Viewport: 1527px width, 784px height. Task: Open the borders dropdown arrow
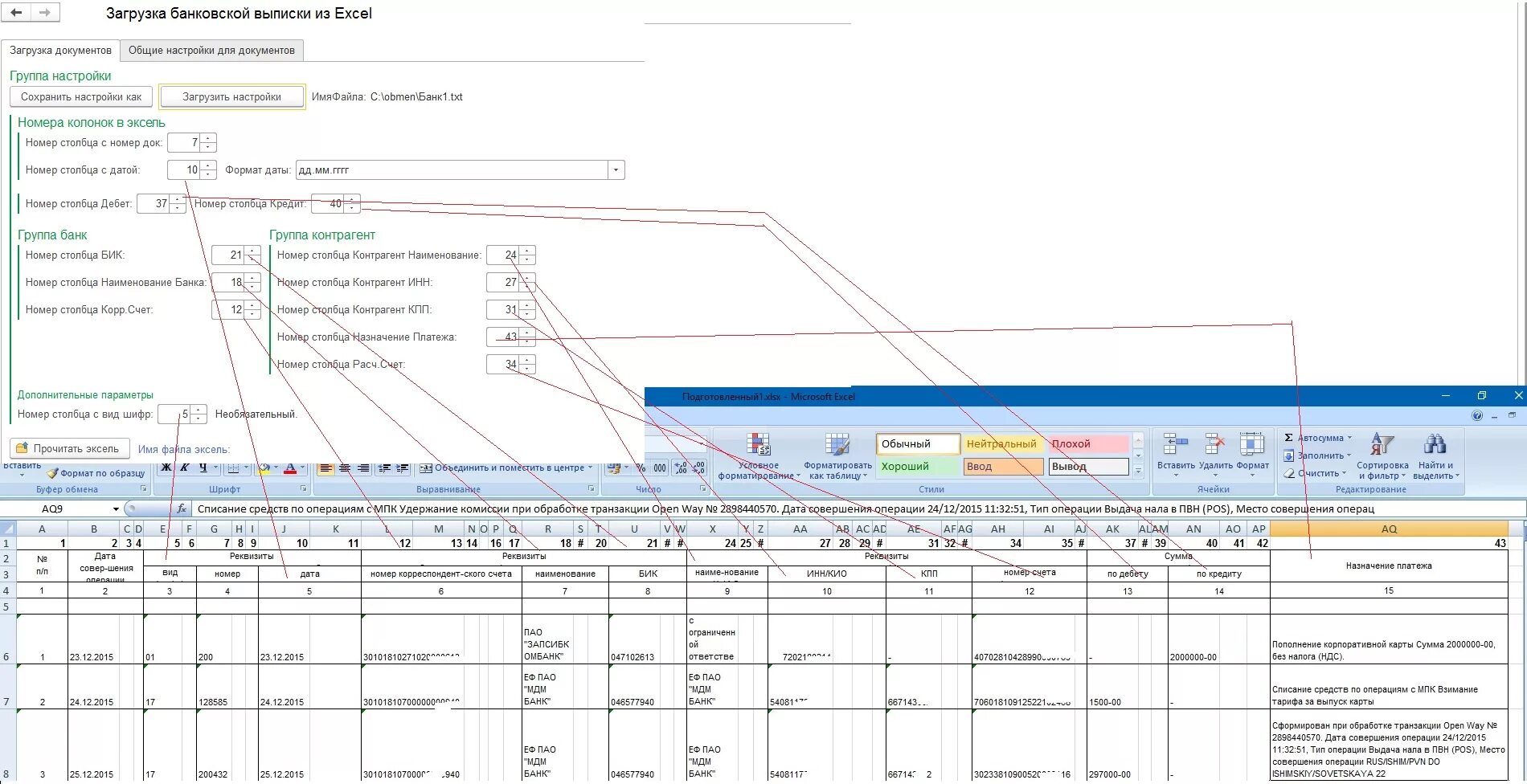pyautogui.click(x=245, y=468)
